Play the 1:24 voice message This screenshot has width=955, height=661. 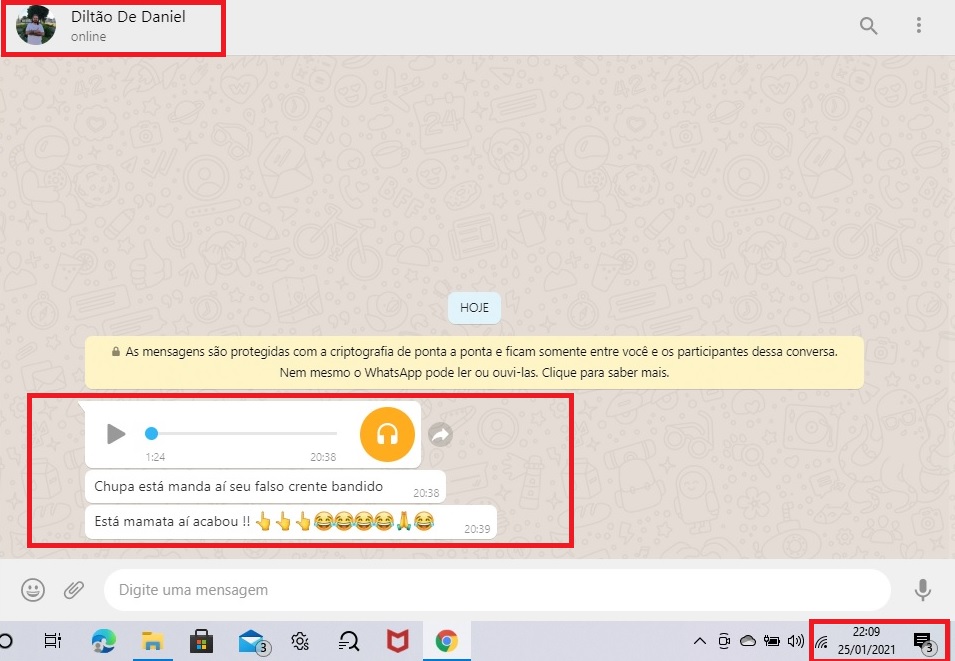coord(116,434)
